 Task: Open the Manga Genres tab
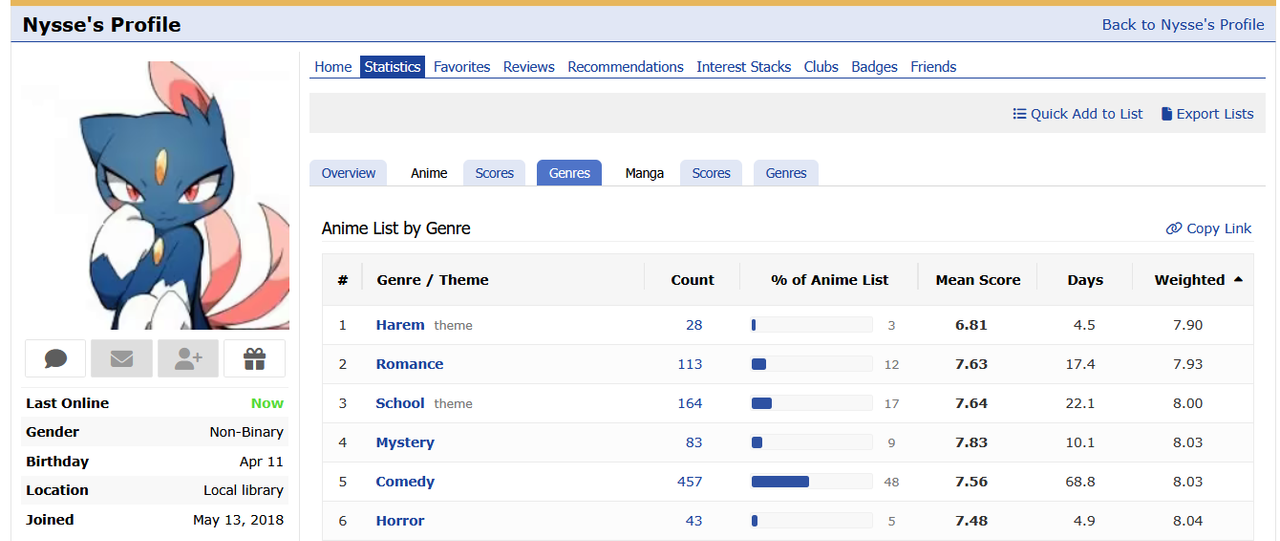786,173
